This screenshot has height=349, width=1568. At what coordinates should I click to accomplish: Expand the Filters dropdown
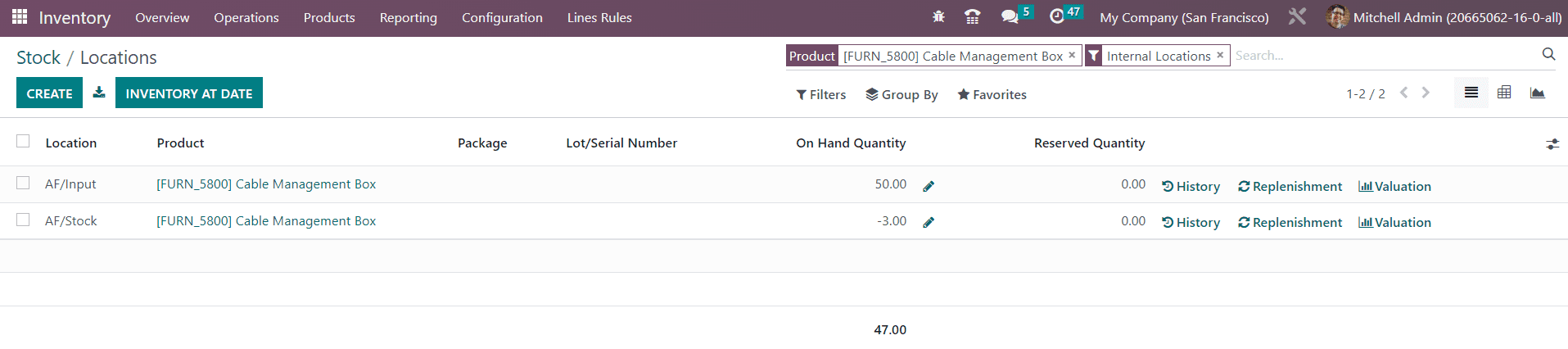coord(821,94)
